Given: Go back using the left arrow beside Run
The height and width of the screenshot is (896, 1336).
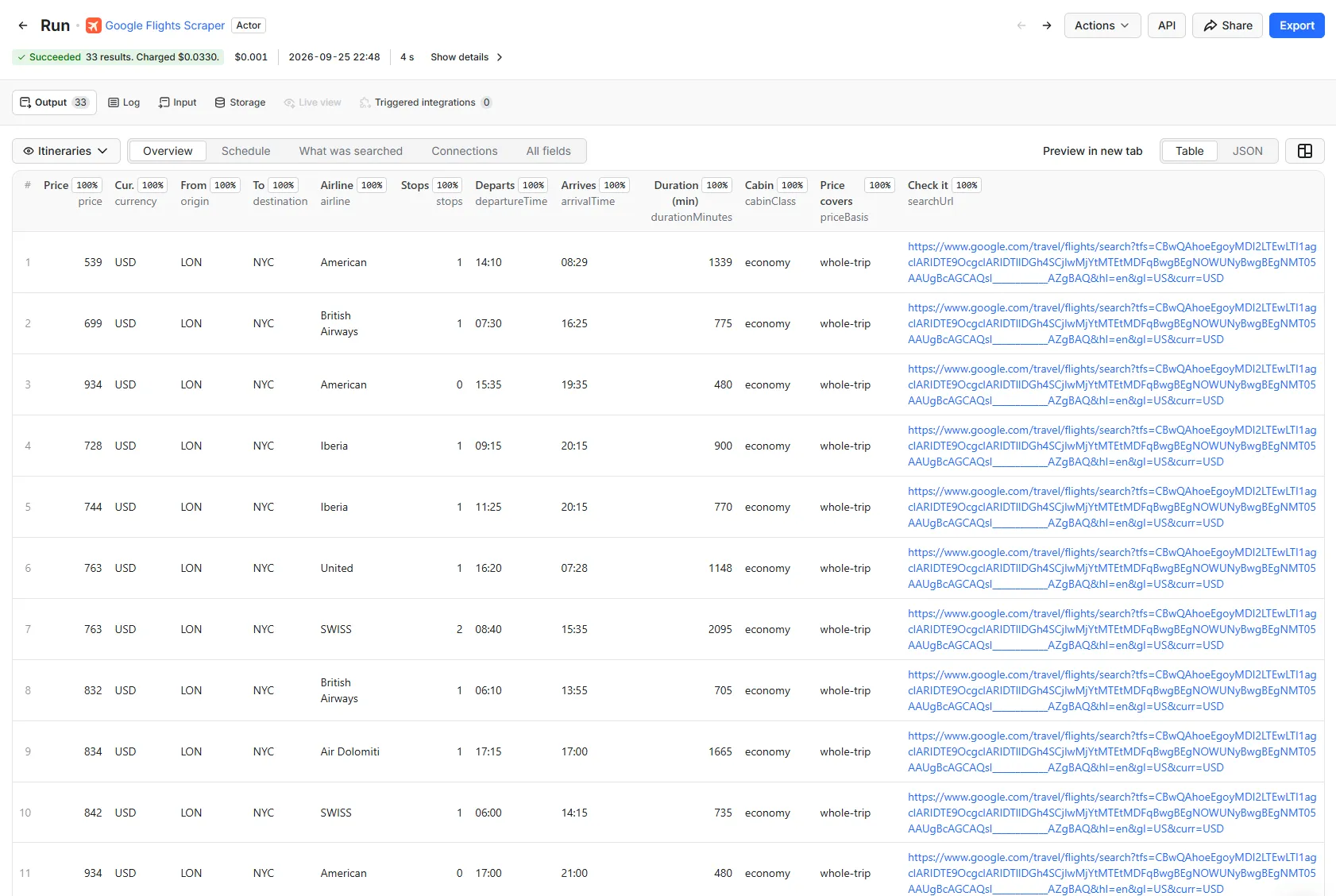Looking at the screenshot, I should pyautogui.click(x=23, y=25).
